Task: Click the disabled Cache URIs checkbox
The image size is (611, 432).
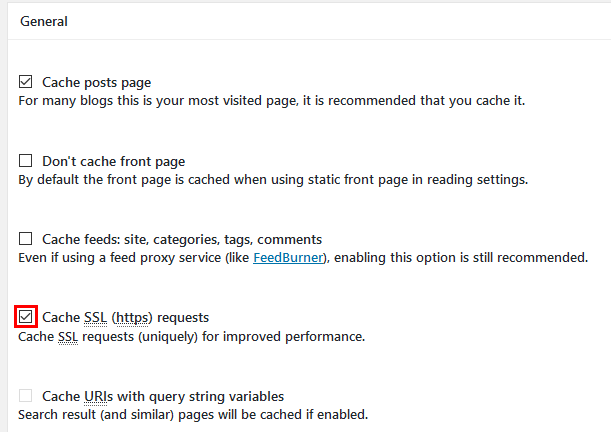Action: (27, 396)
